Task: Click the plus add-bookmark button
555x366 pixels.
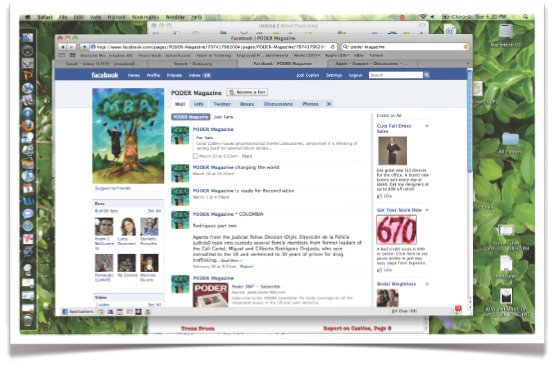Action: (84, 47)
